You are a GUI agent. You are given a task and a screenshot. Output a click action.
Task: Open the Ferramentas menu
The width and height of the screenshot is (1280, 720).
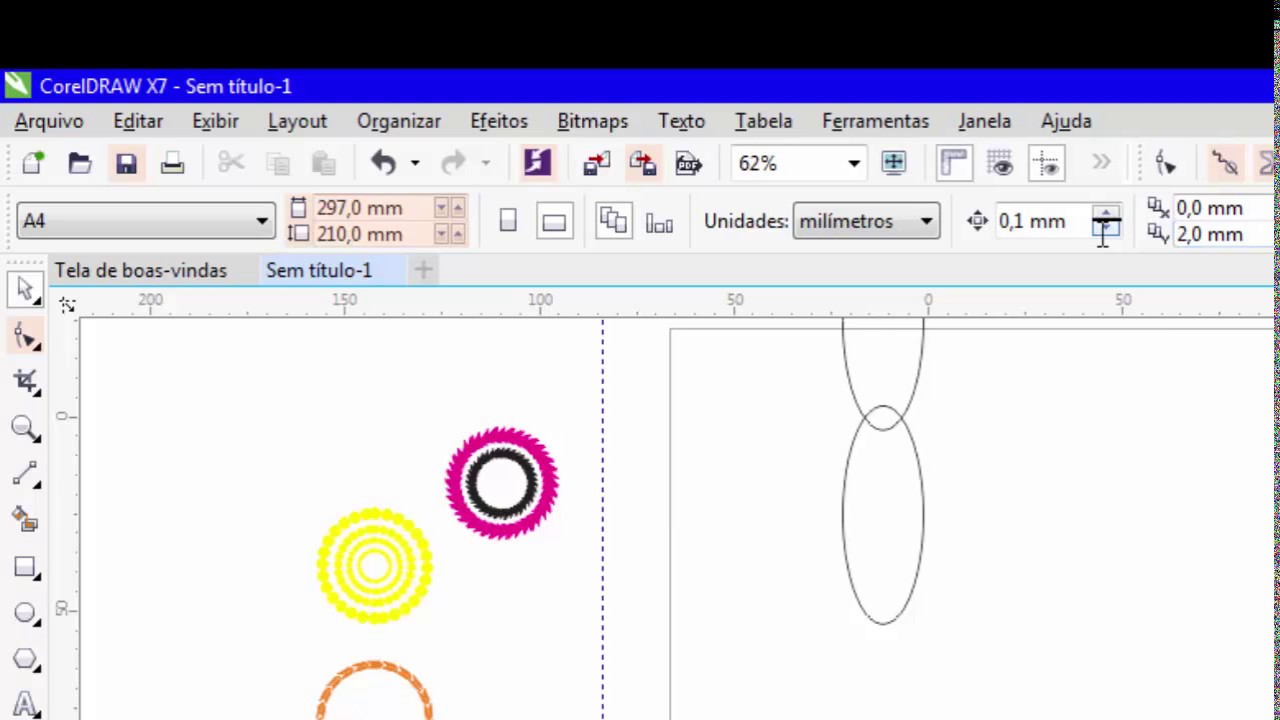pos(875,121)
